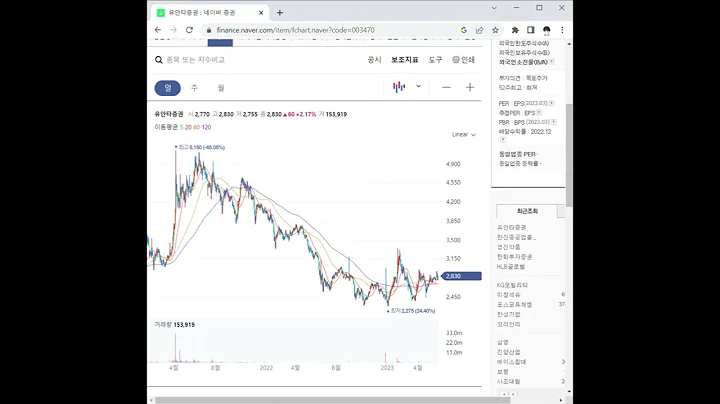The image size is (720, 404).
Task: Open the Linear scale dropdown
Action: [x=463, y=135]
